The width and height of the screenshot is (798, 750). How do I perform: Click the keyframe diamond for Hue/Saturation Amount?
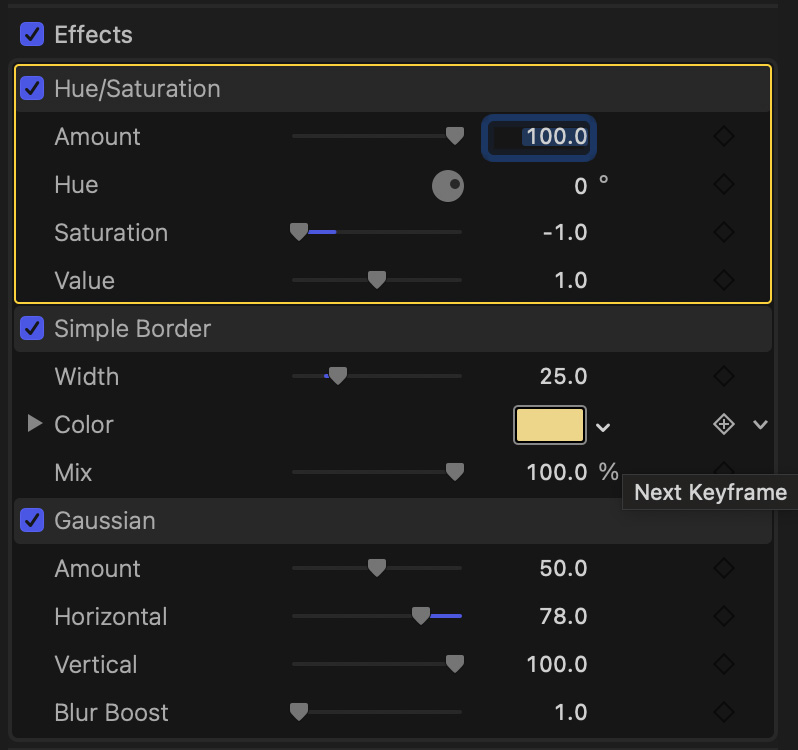coord(724,137)
